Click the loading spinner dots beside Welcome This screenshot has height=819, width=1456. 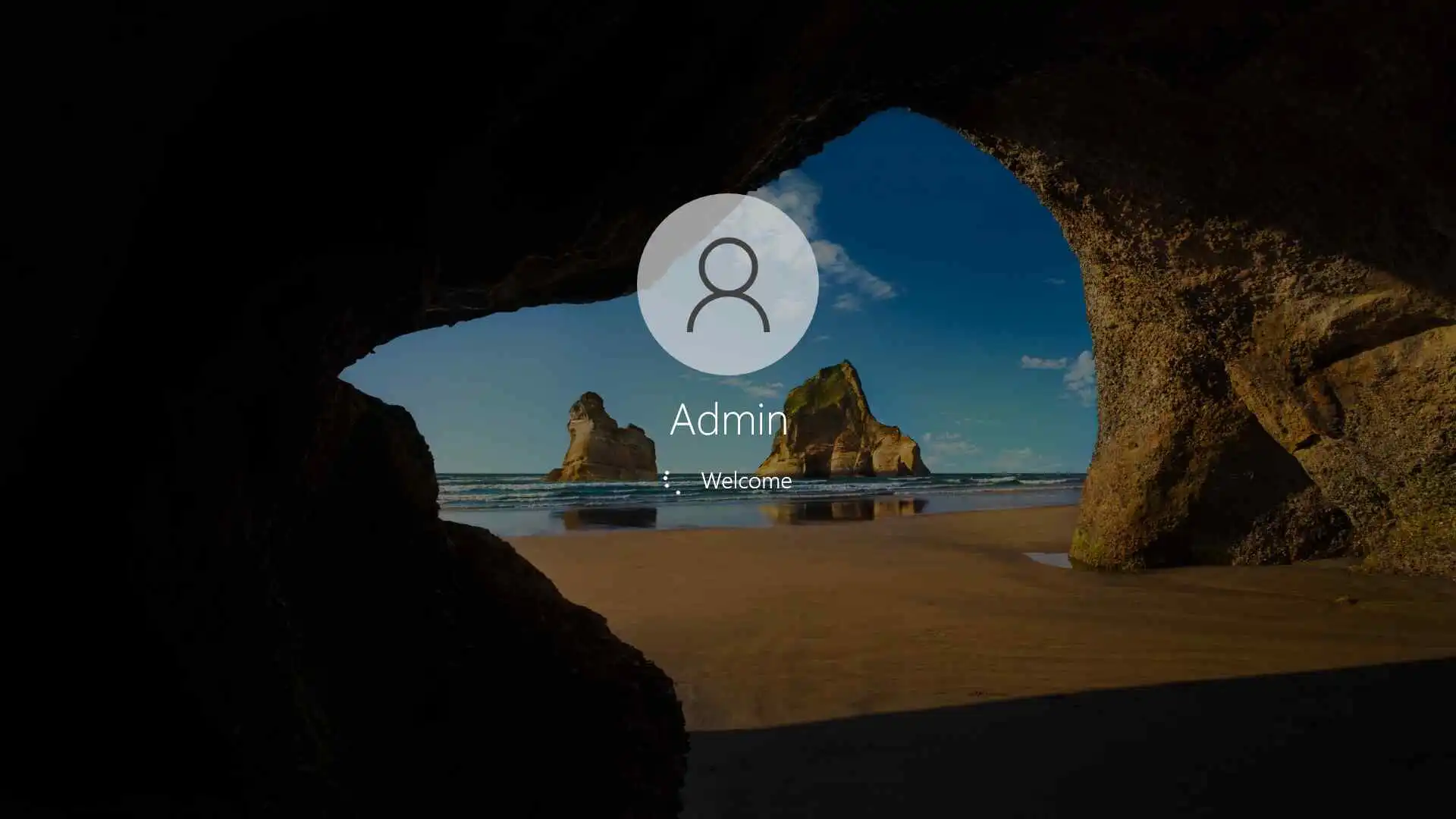(x=668, y=482)
